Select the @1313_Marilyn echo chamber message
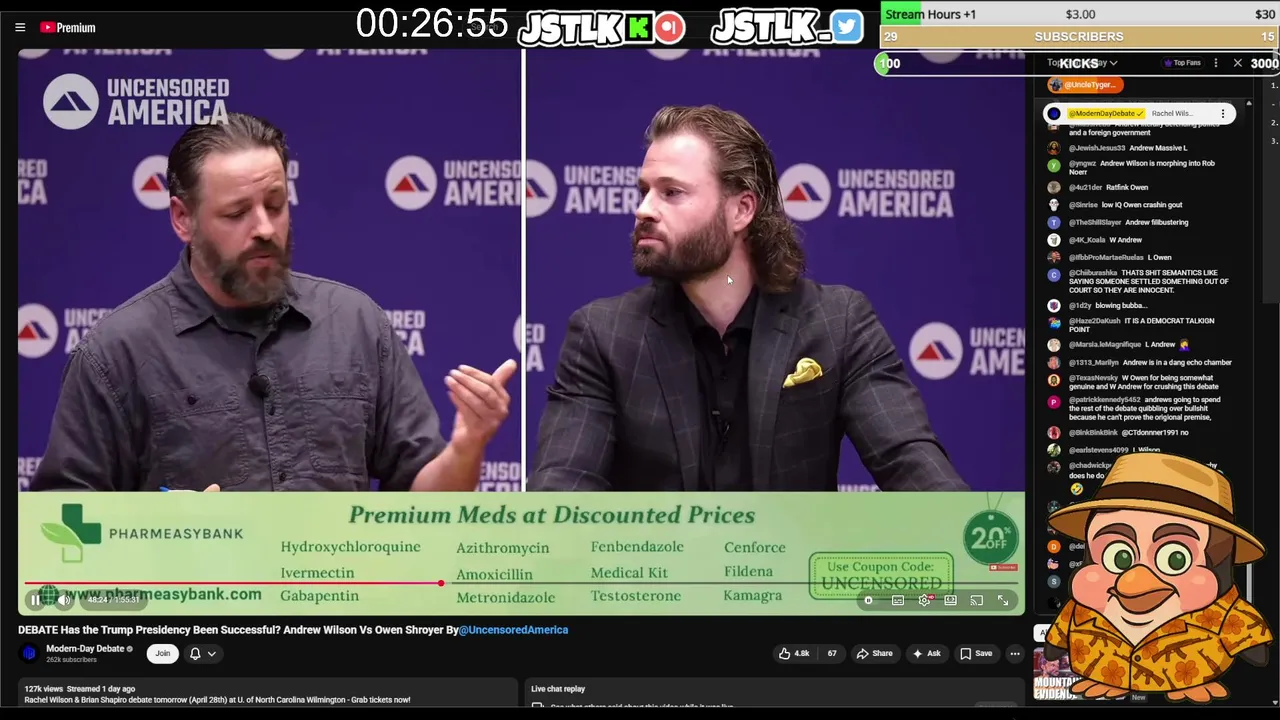1280x720 pixels. coord(1140,362)
